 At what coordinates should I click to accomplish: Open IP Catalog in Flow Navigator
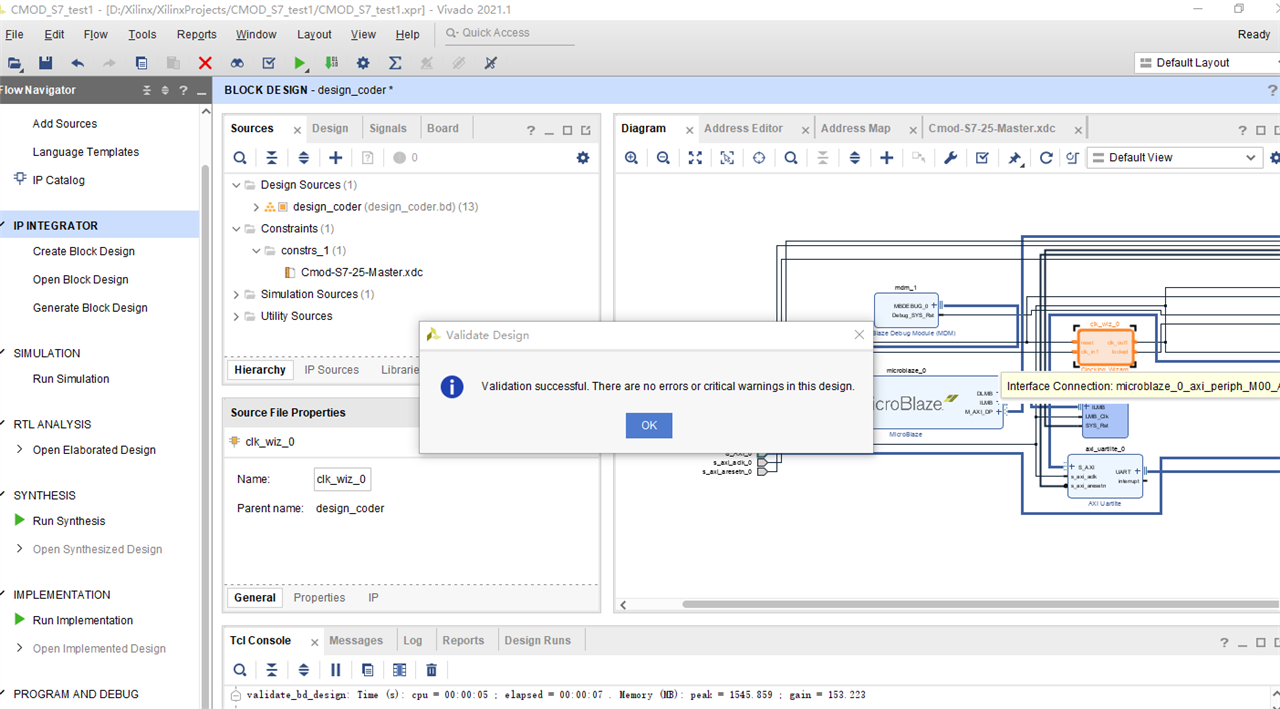tap(59, 180)
